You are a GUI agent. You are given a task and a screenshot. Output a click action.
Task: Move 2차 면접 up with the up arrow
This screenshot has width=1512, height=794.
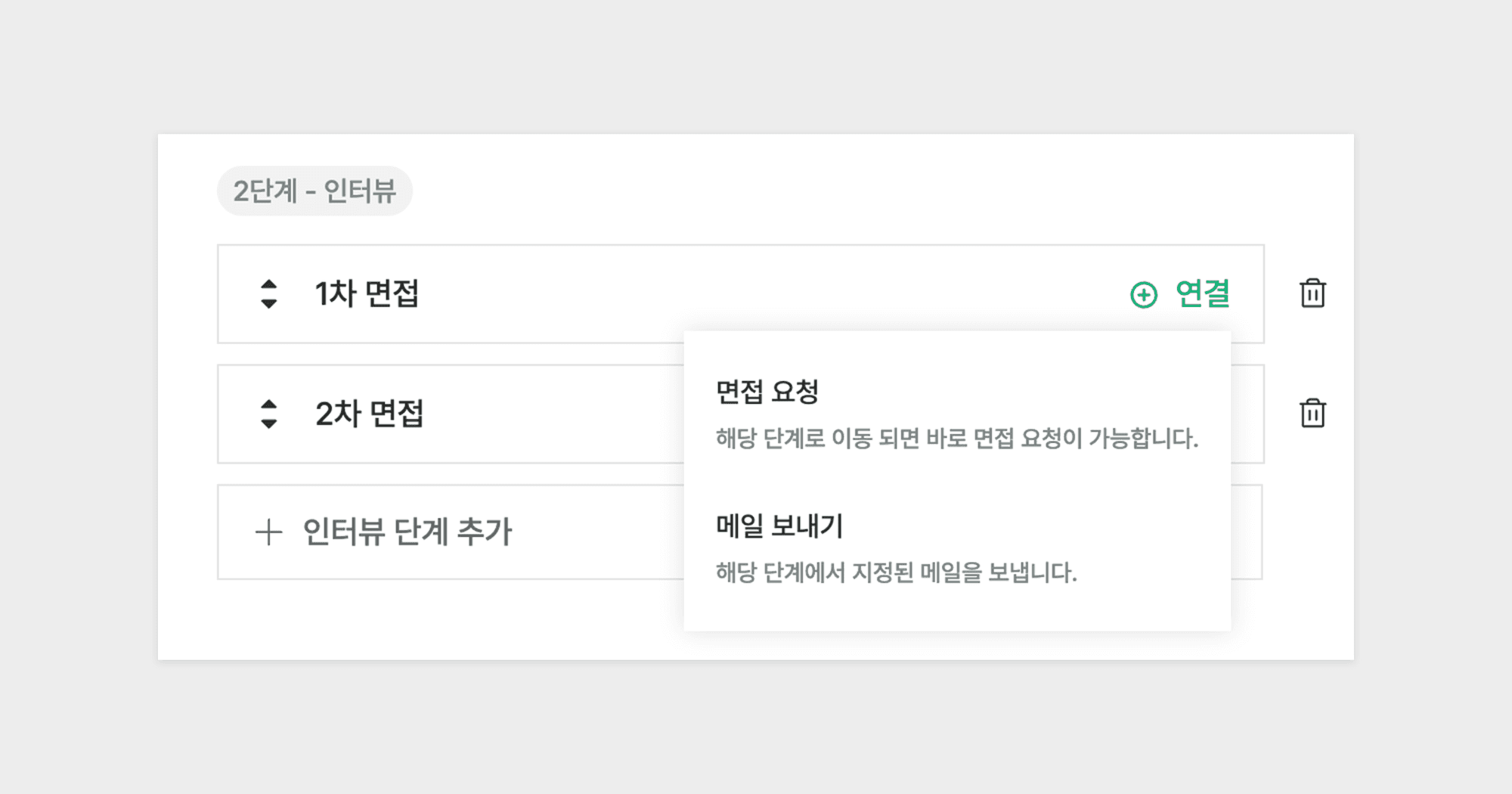coord(268,405)
